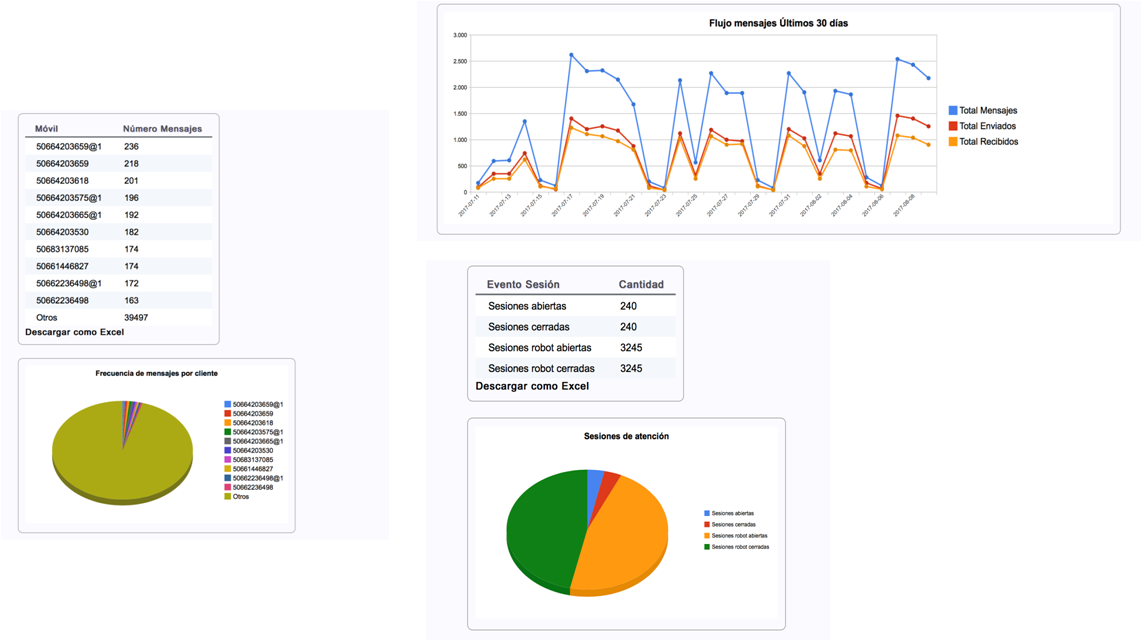
Task: Click the blue Total Mensajes legend swatch
Action: click(x=953, y=111)
